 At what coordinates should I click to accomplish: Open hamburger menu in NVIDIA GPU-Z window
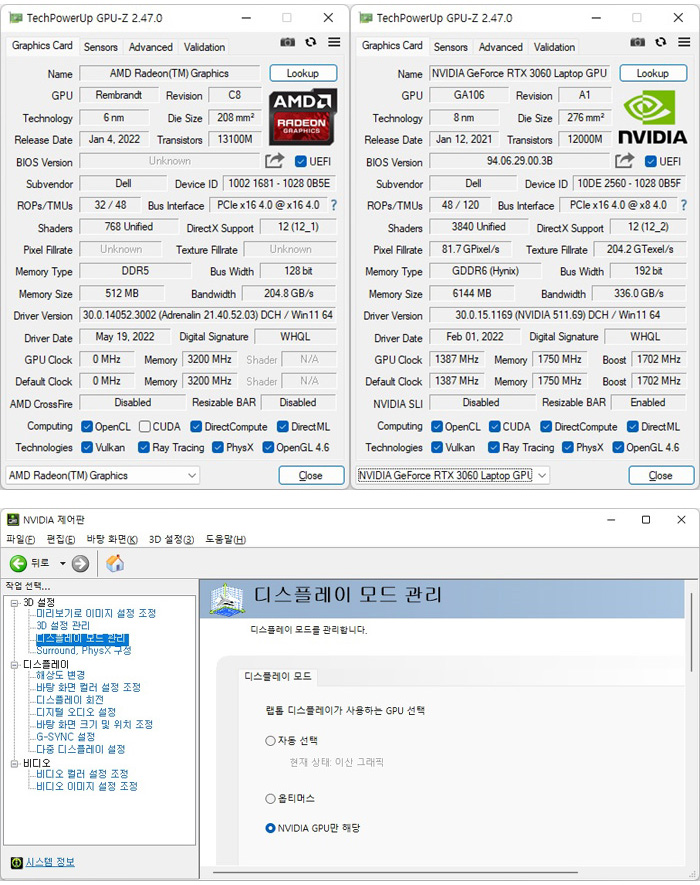point(684,42)
